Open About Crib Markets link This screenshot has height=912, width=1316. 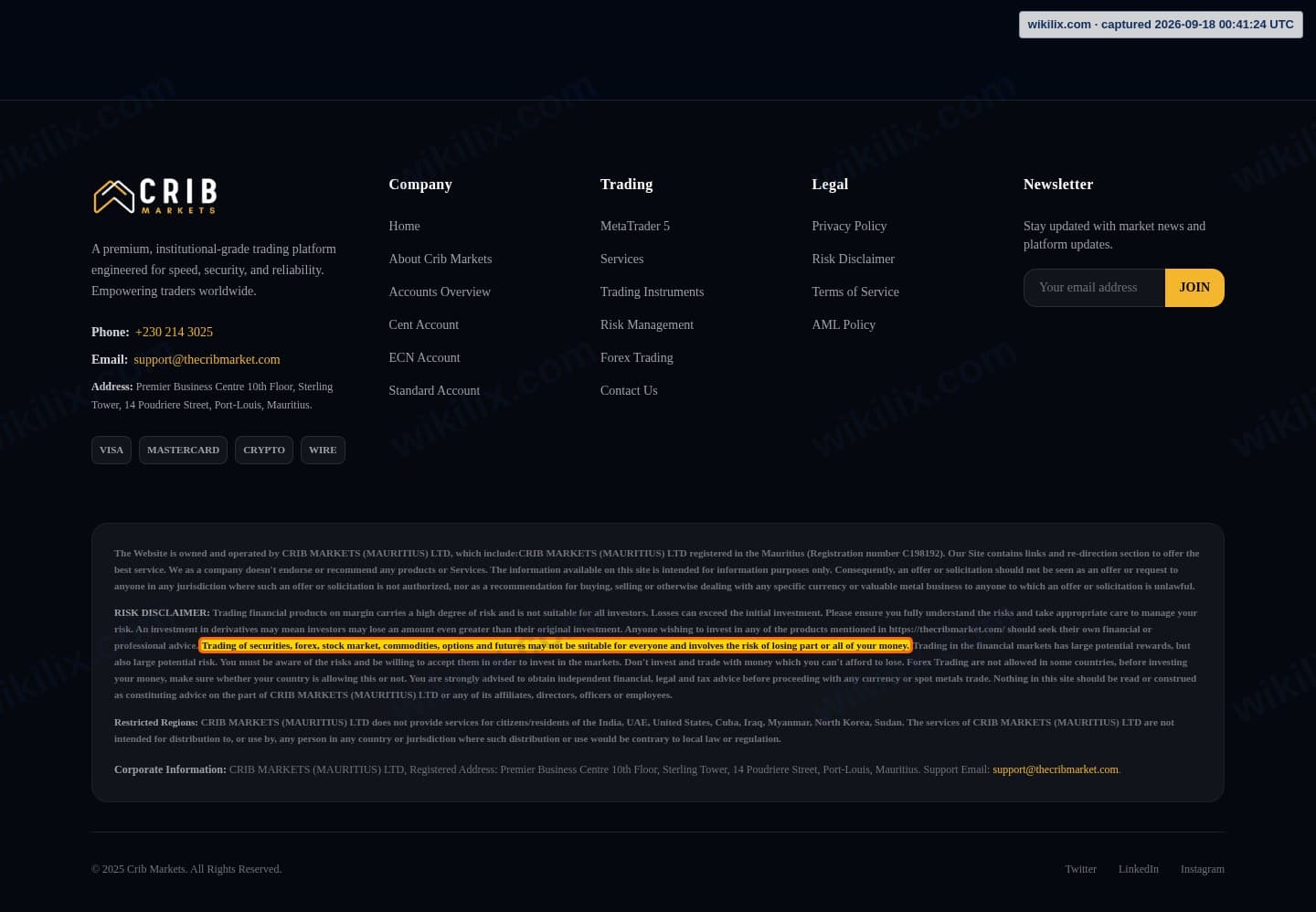pyautogui.click(x=440, y=259)
